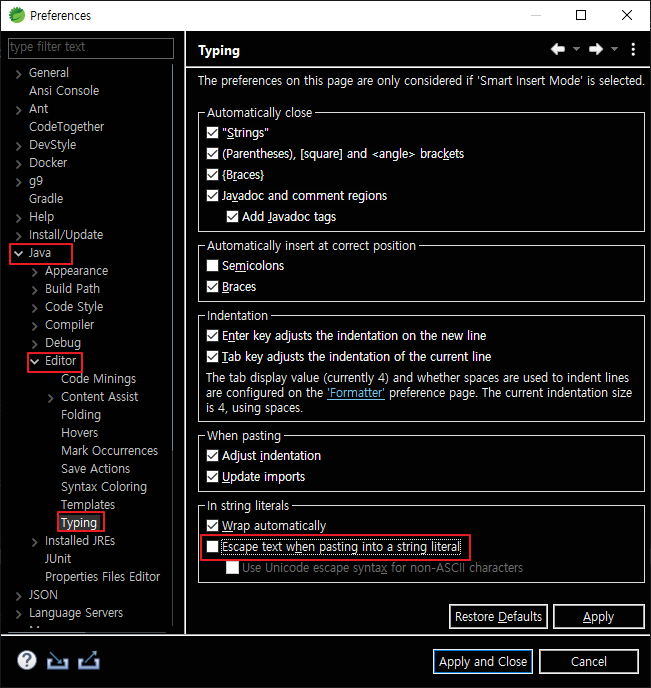Toggle the "Strings" auto-close checkbox
Viewport: 651px width, 688px height.
[x=212, y=133]
